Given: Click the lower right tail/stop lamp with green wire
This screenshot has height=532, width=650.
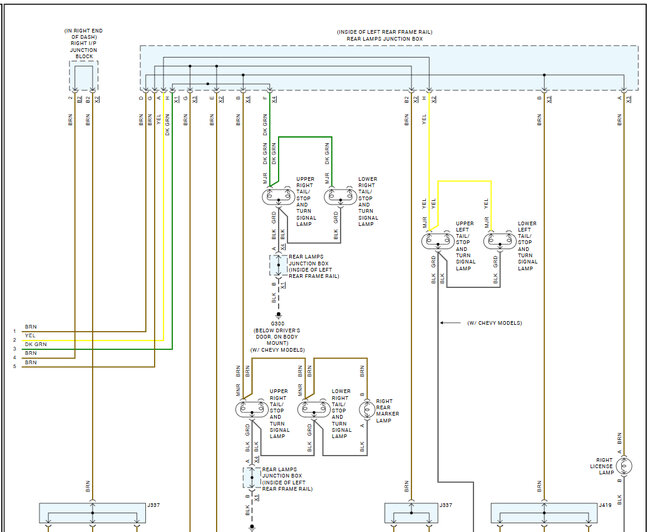Looking at the screenshot, I should (340, 196).
